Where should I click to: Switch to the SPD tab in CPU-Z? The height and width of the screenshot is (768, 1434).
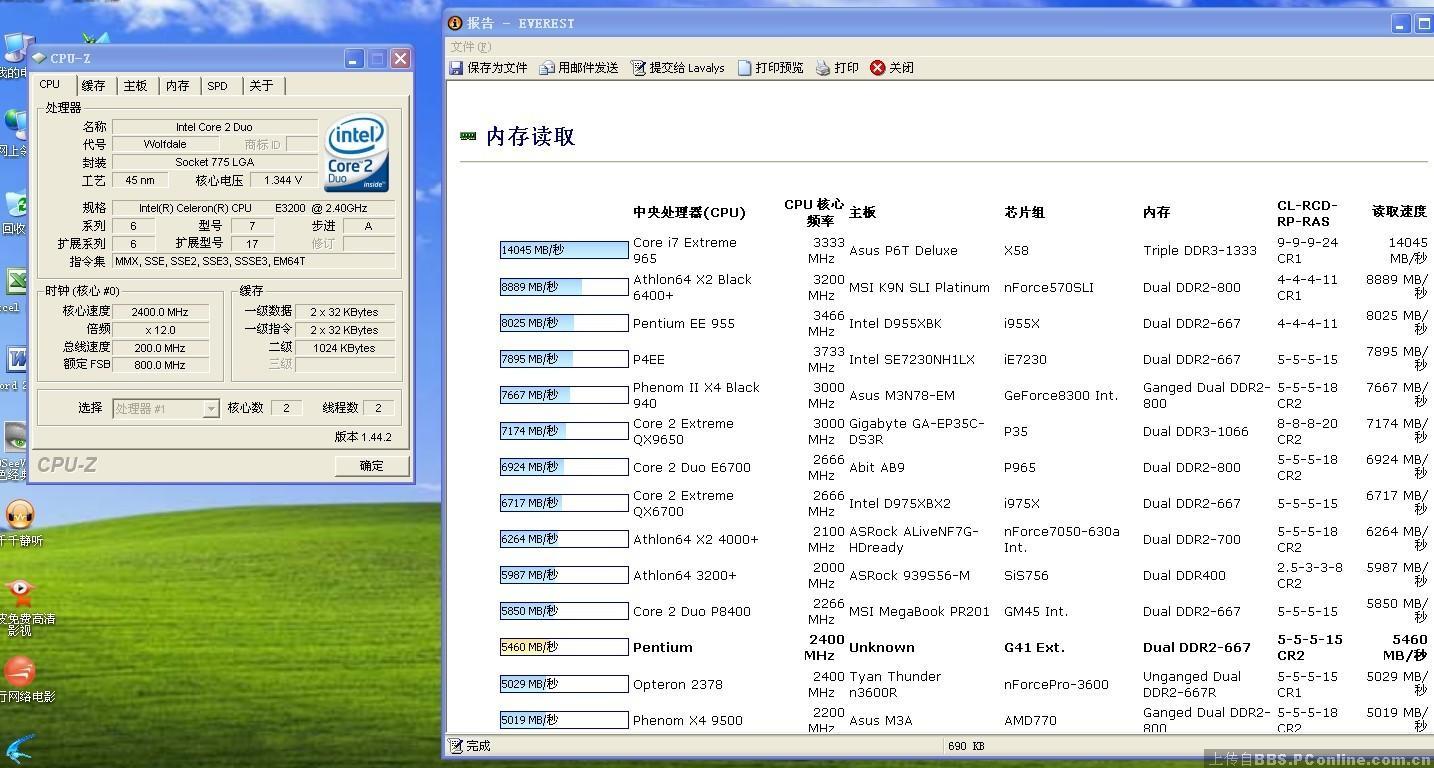(x=217, y=86)
